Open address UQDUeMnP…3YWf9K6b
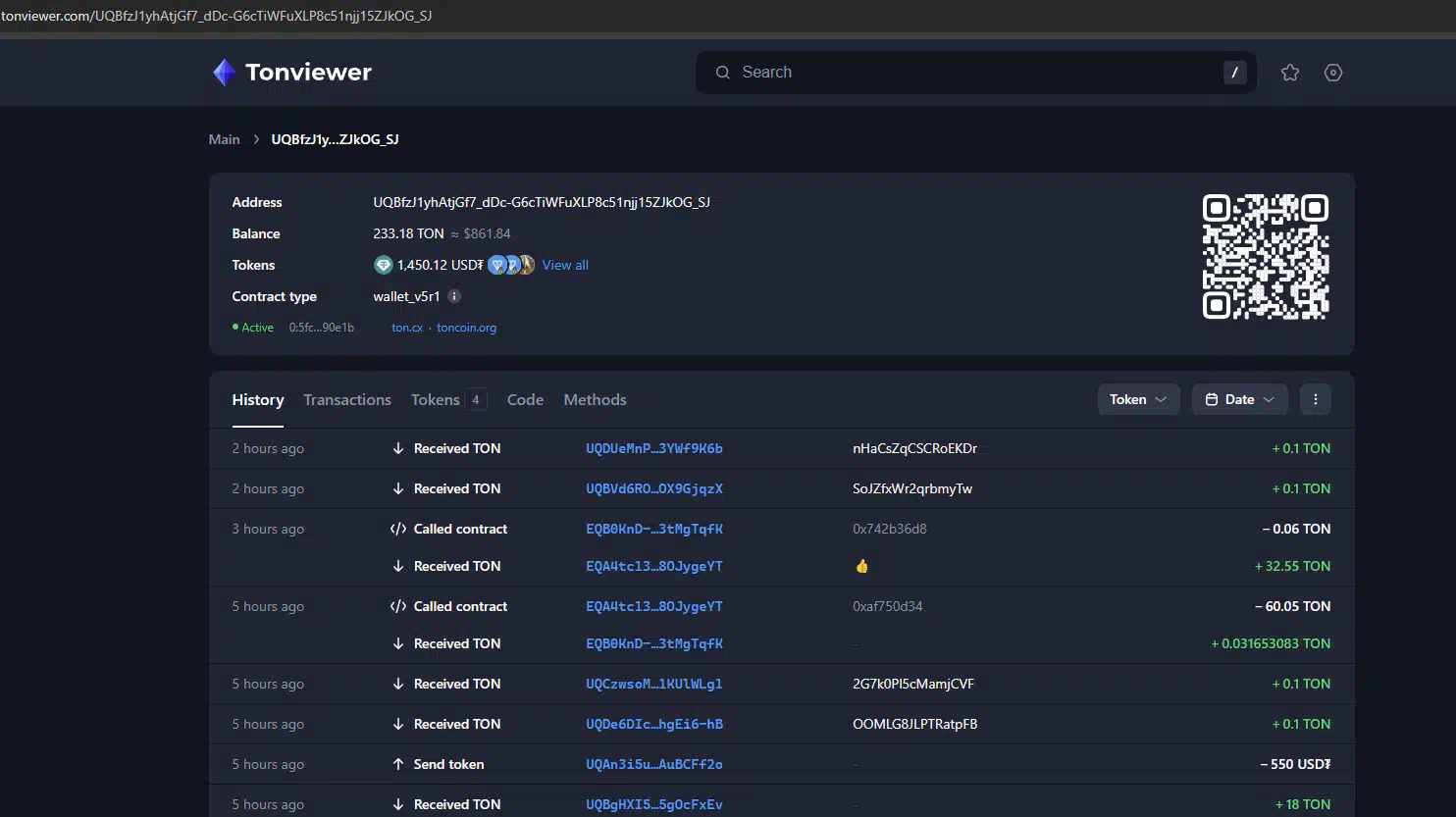 click(654, 448)
